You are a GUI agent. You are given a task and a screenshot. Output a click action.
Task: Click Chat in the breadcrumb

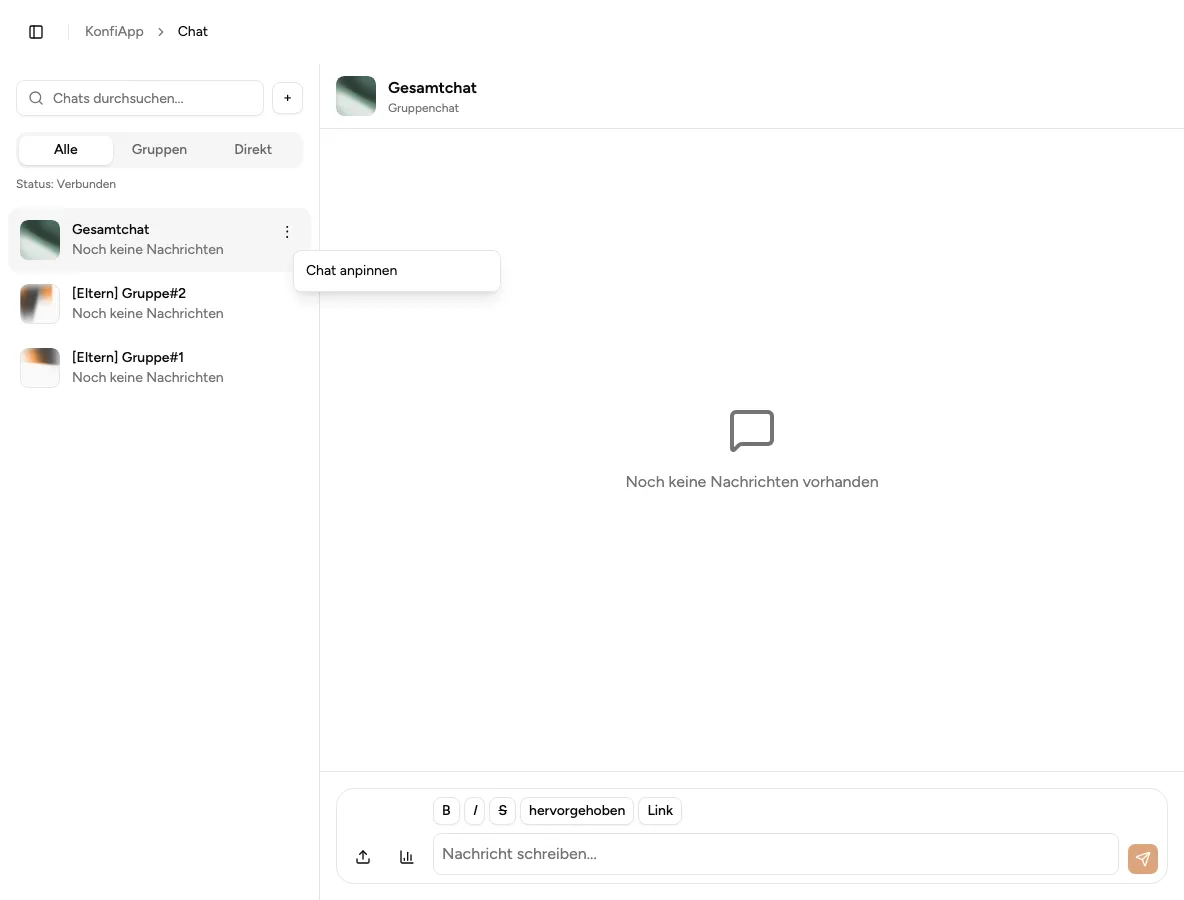pos(193,32)
